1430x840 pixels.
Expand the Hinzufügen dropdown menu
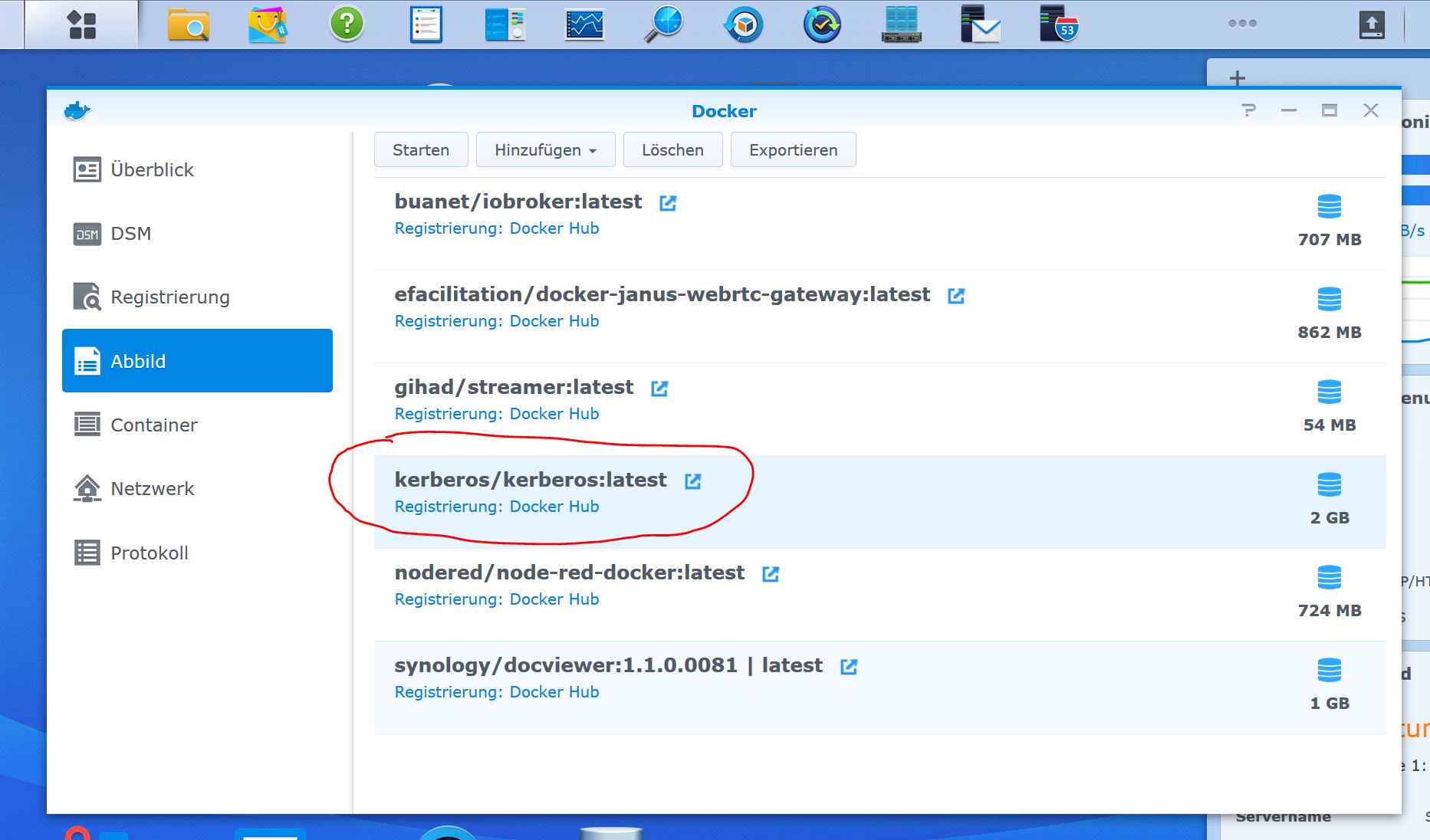coord(545,149)
